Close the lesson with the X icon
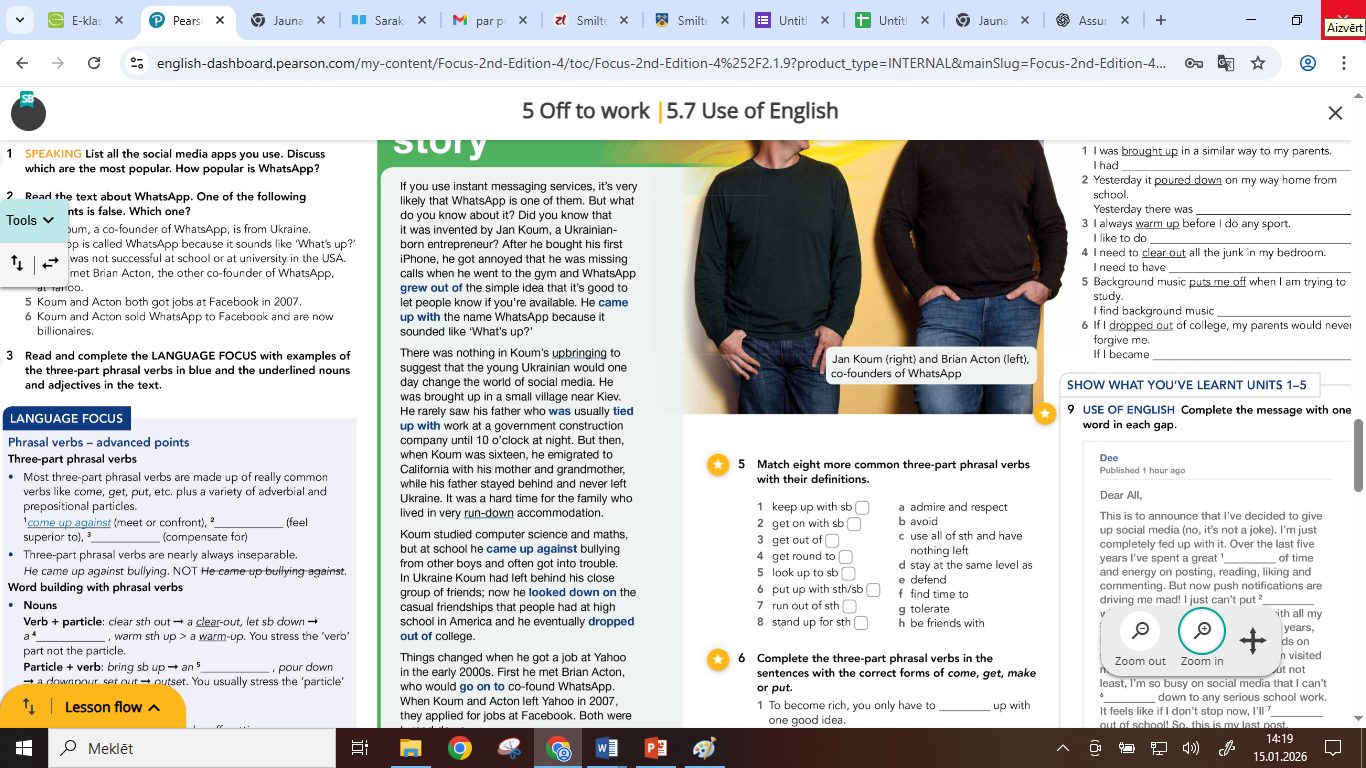1366x768 pixels. (x=1335, y=113)
